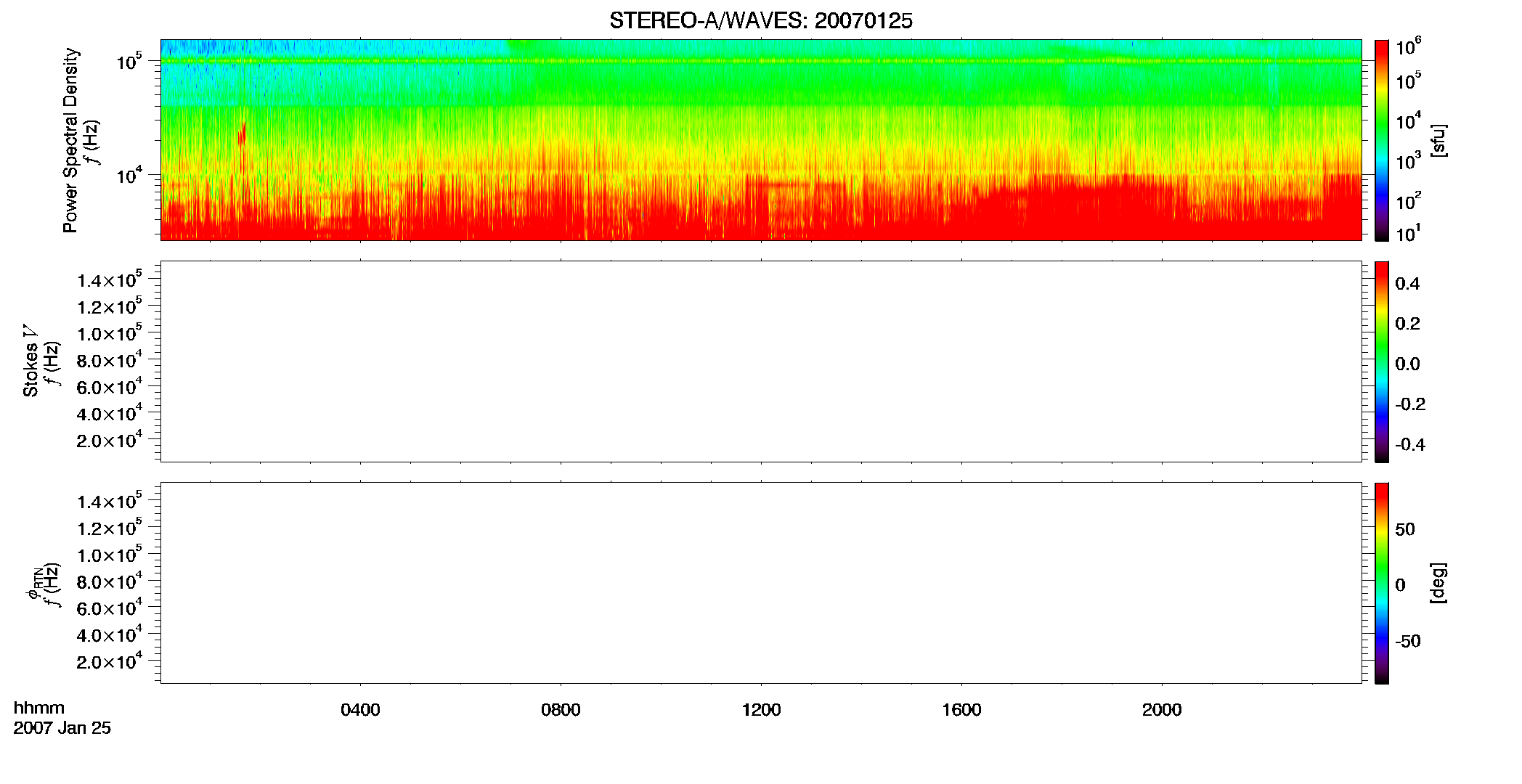Click the Stokes V color bar
Image resolution: width=1522 pixels, height=784 pixels.
(x=1382, y=362)
